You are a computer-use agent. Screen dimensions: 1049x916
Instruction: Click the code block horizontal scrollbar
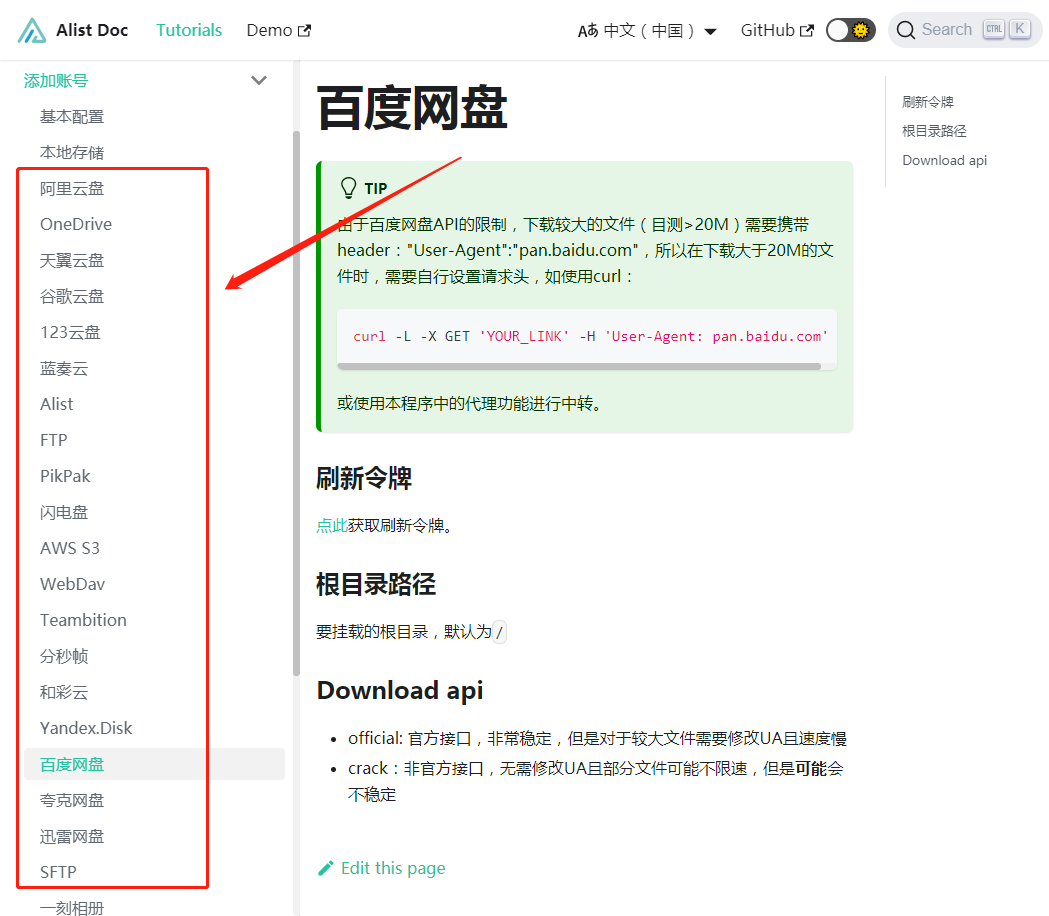tap(579, 366)
